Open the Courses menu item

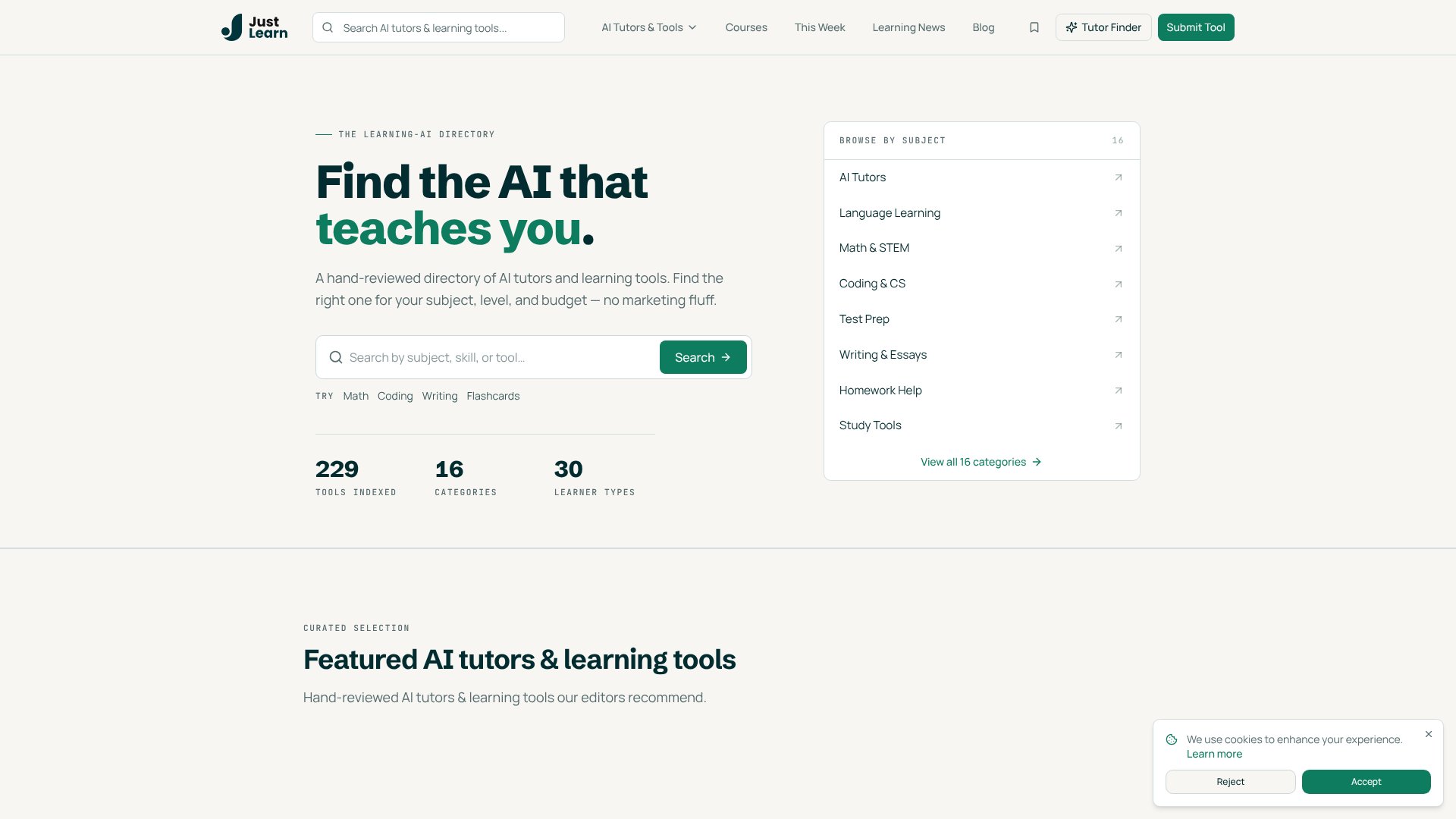coord(746,27)
